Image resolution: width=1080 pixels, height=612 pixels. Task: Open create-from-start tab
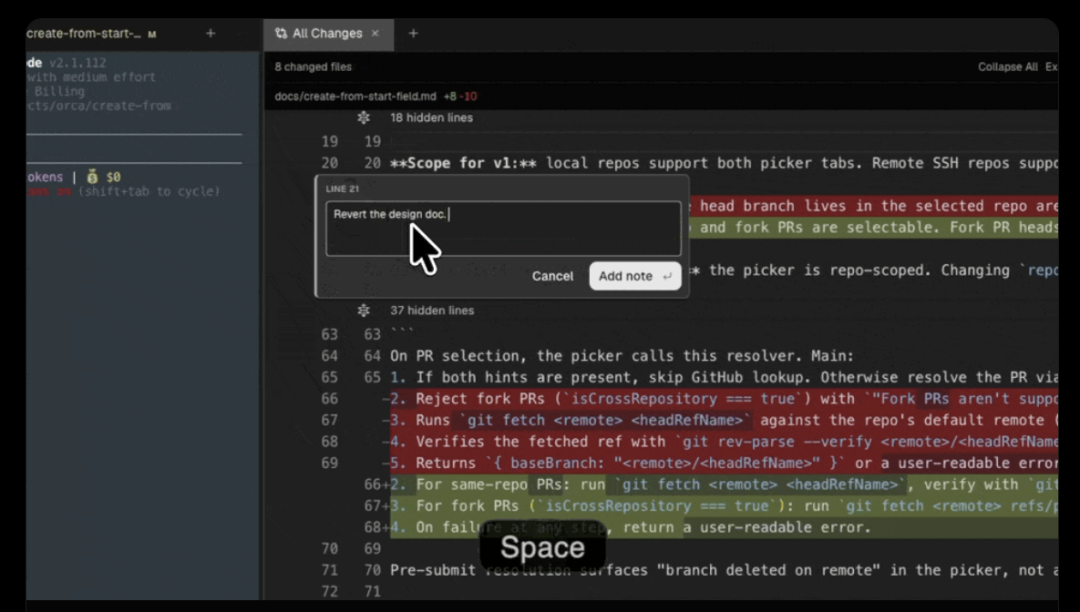(x=90, y=33)
